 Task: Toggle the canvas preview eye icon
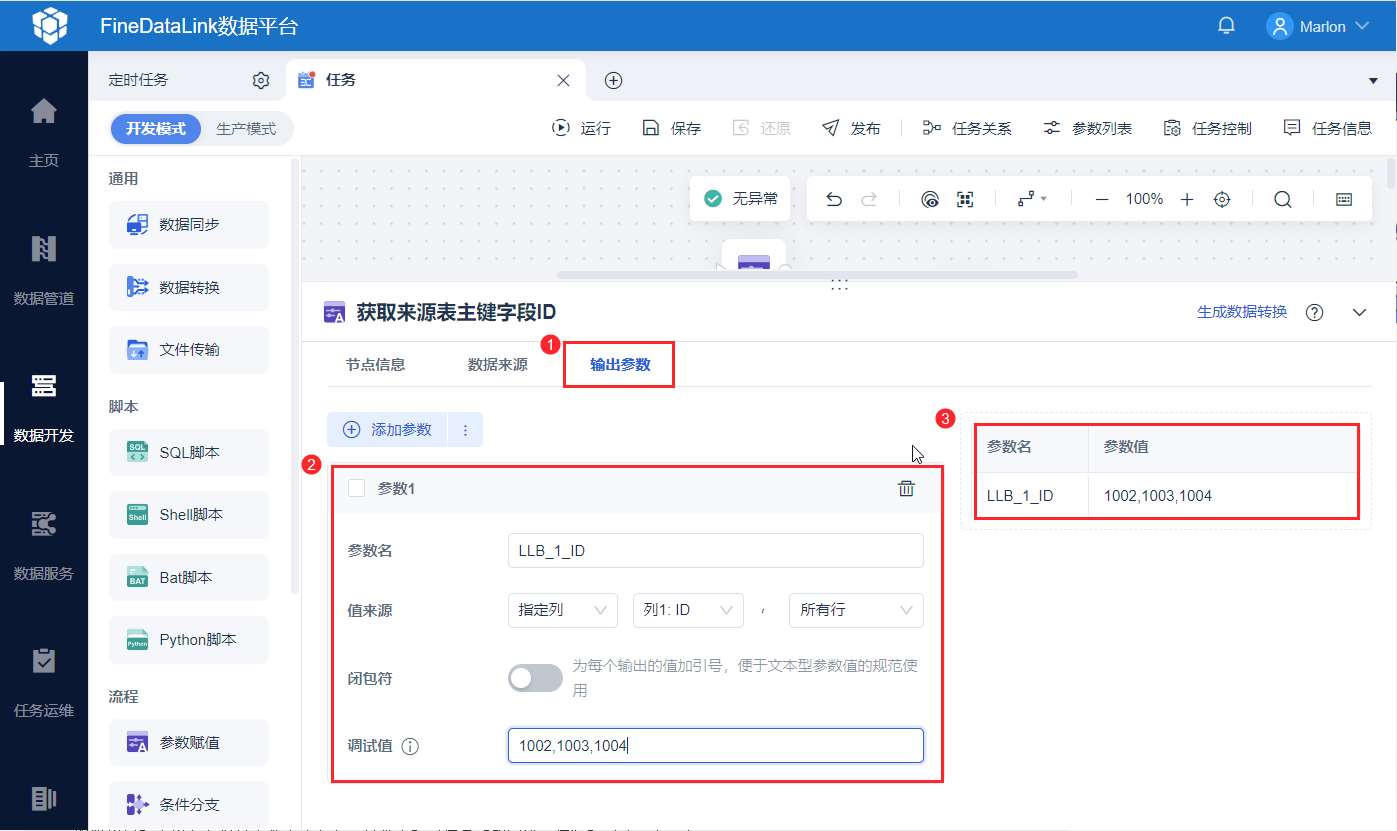point(930,199)
